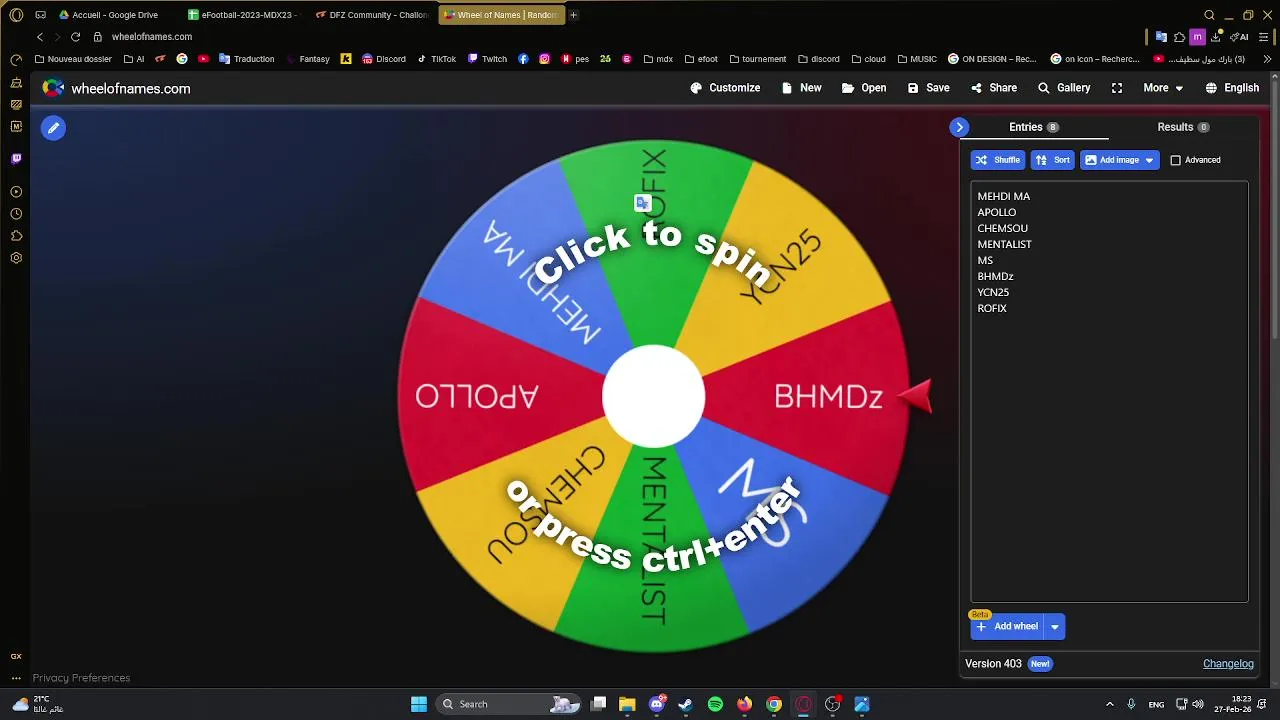Open the Customize palette option
The width and height of the screenshot is (1280, 720).
(725, 88)
